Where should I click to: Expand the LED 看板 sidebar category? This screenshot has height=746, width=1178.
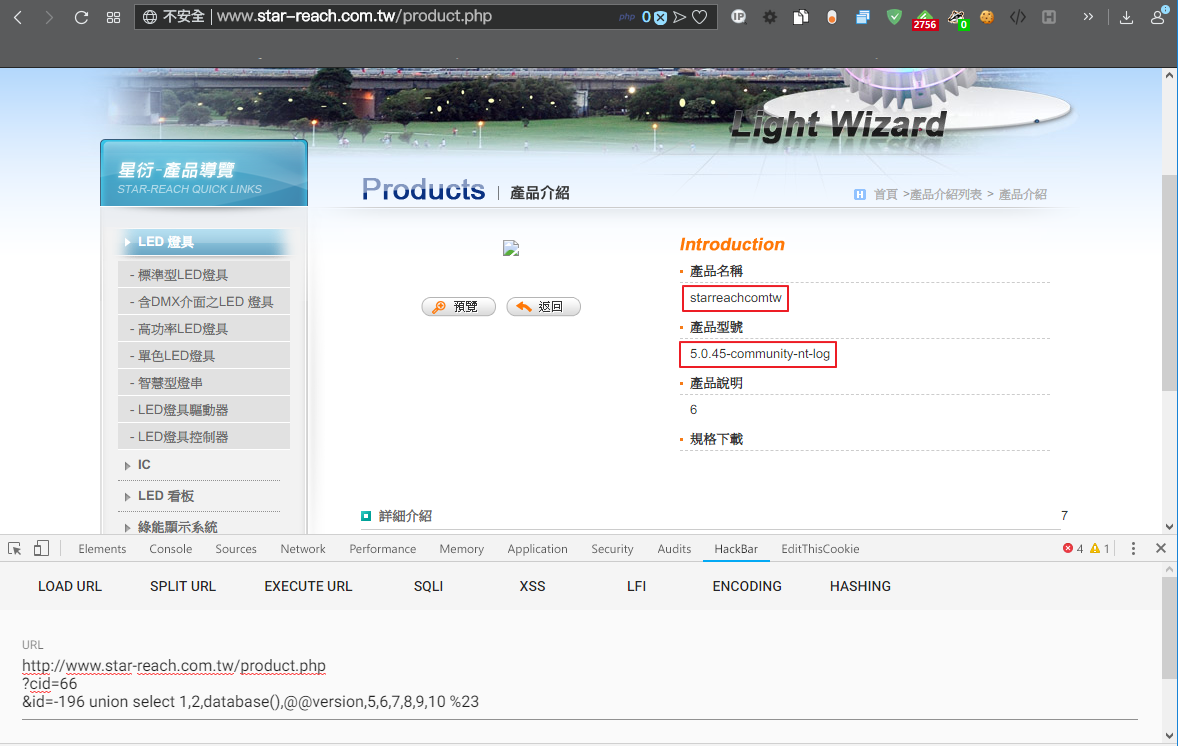click(159, 496)
